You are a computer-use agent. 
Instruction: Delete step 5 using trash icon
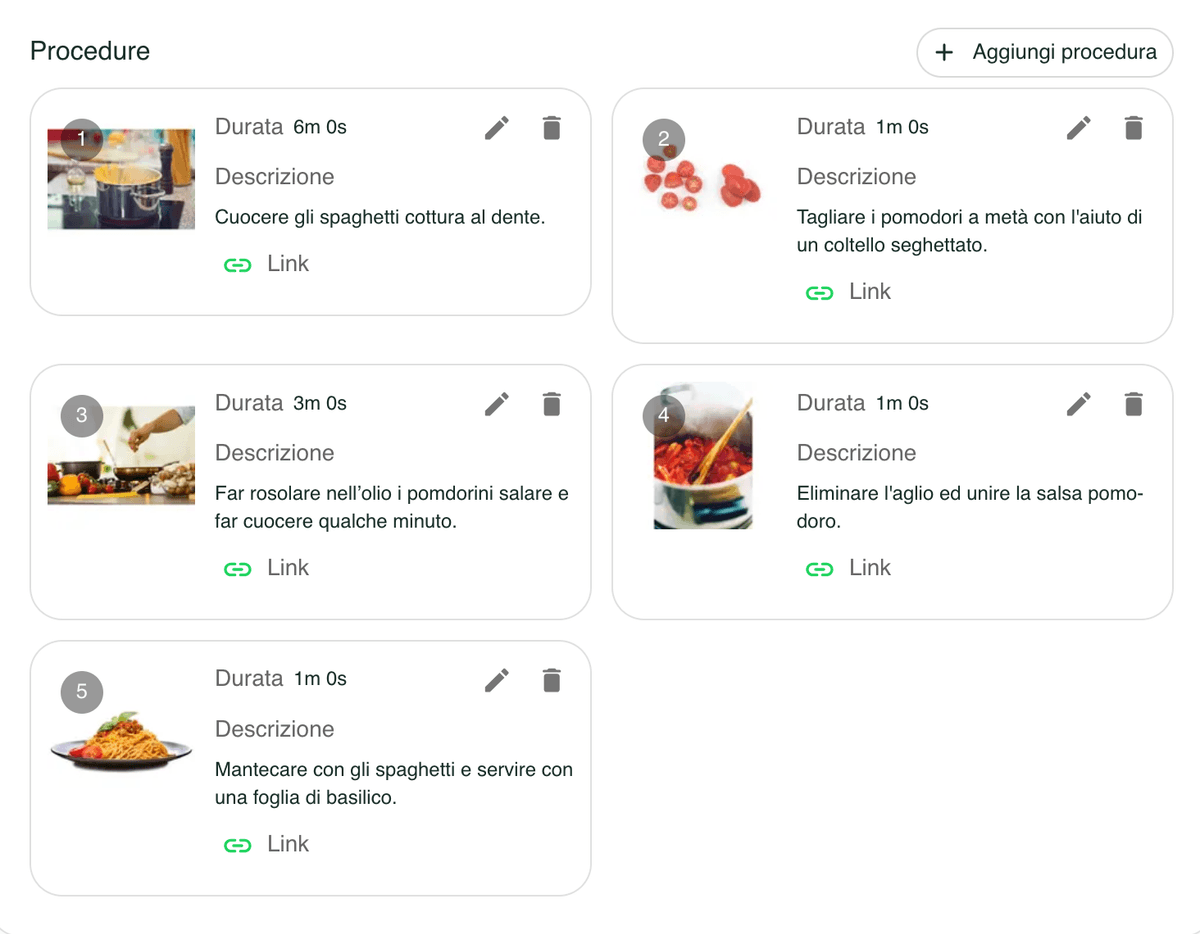coord(551,680)
